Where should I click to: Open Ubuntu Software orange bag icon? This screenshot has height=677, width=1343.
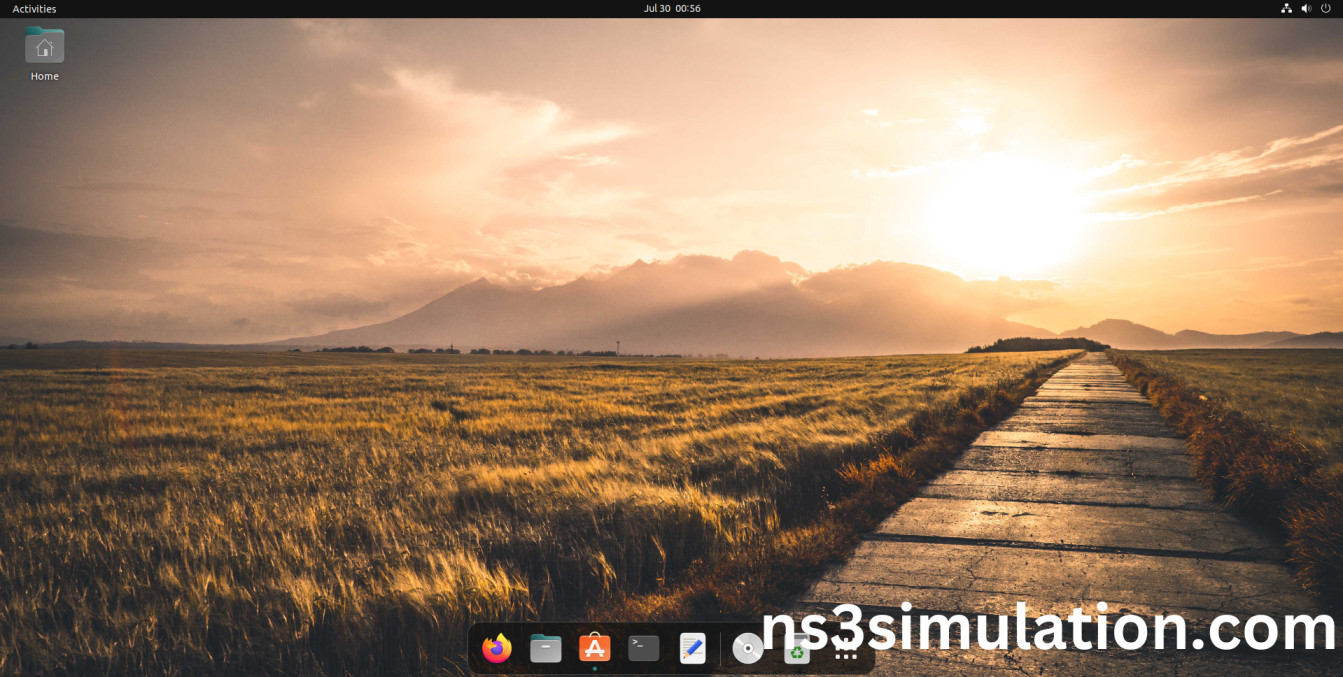pos(594,648)
